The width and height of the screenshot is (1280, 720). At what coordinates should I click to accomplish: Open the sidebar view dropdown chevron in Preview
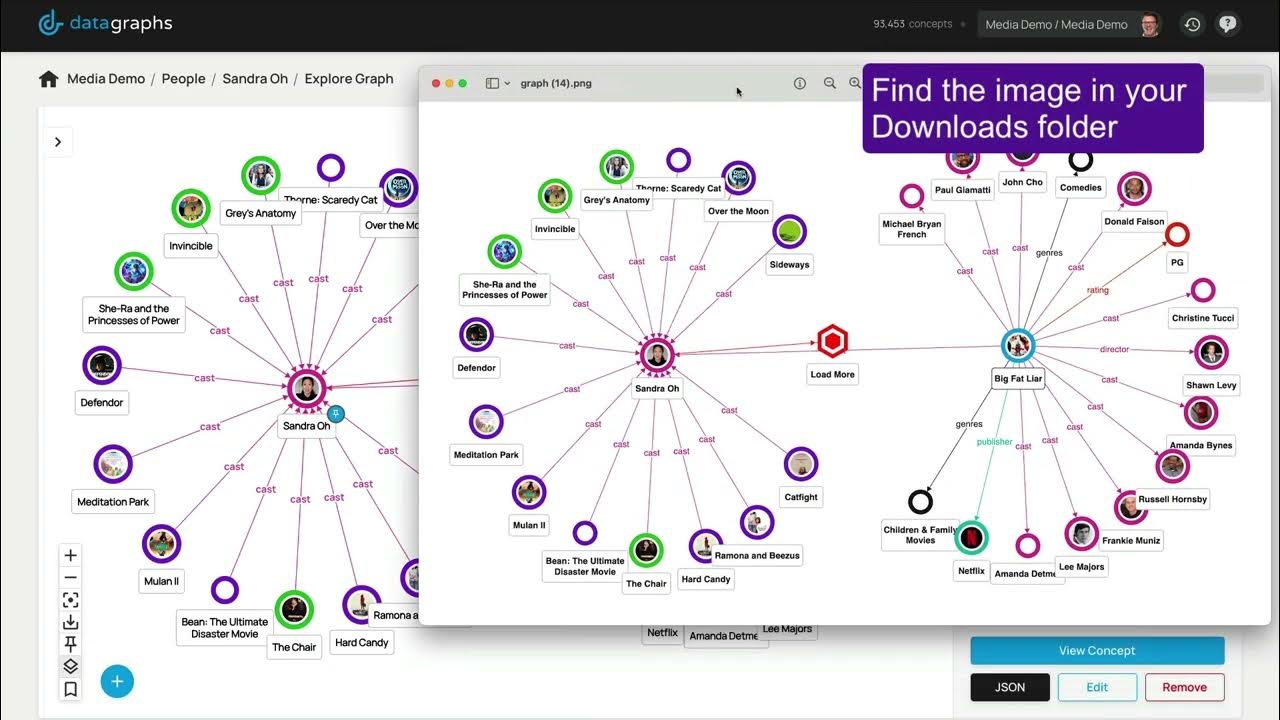pyautogui.click(x=508, y=83)
